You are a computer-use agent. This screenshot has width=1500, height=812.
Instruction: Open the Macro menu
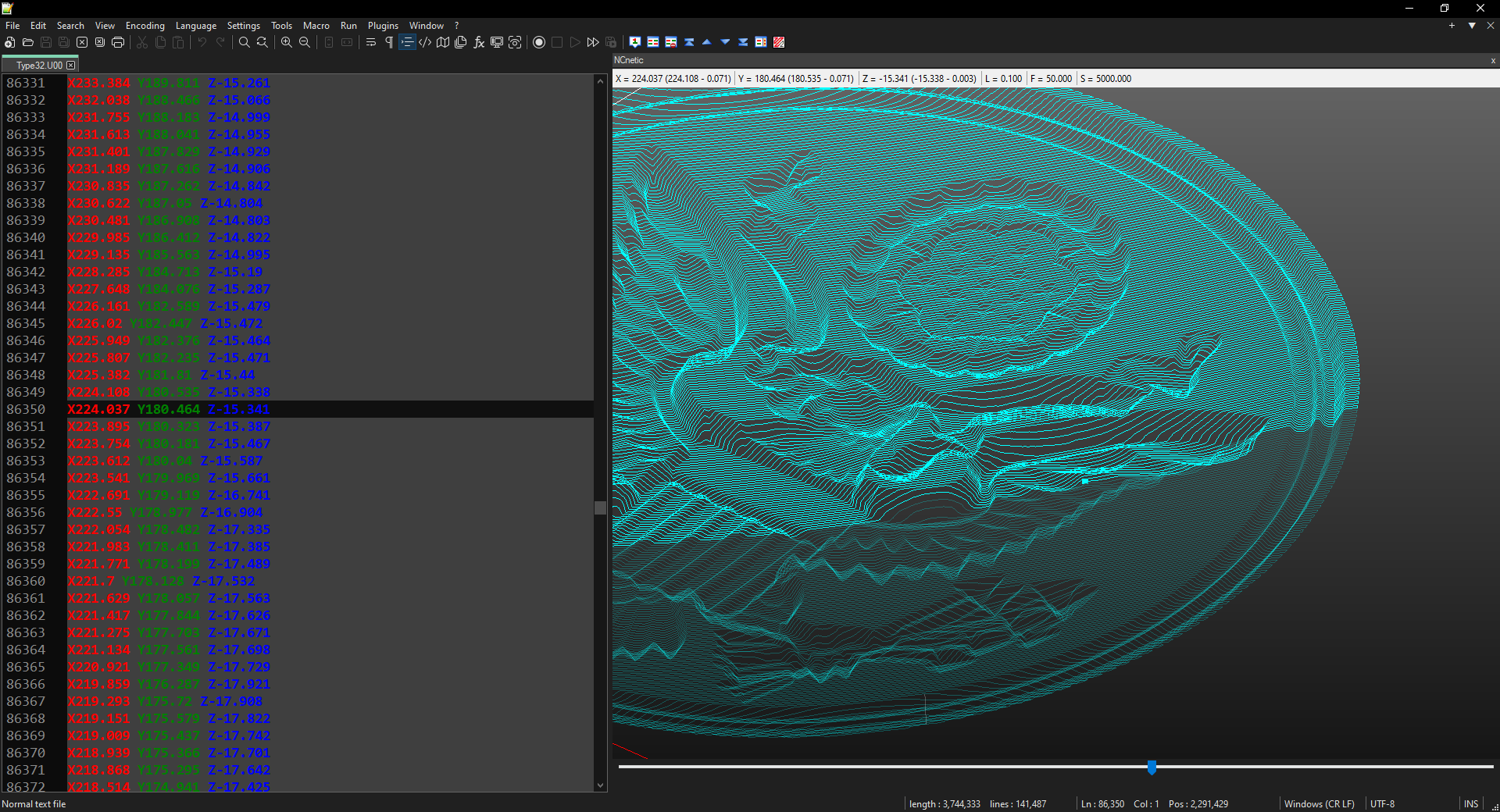pos(316,26)
